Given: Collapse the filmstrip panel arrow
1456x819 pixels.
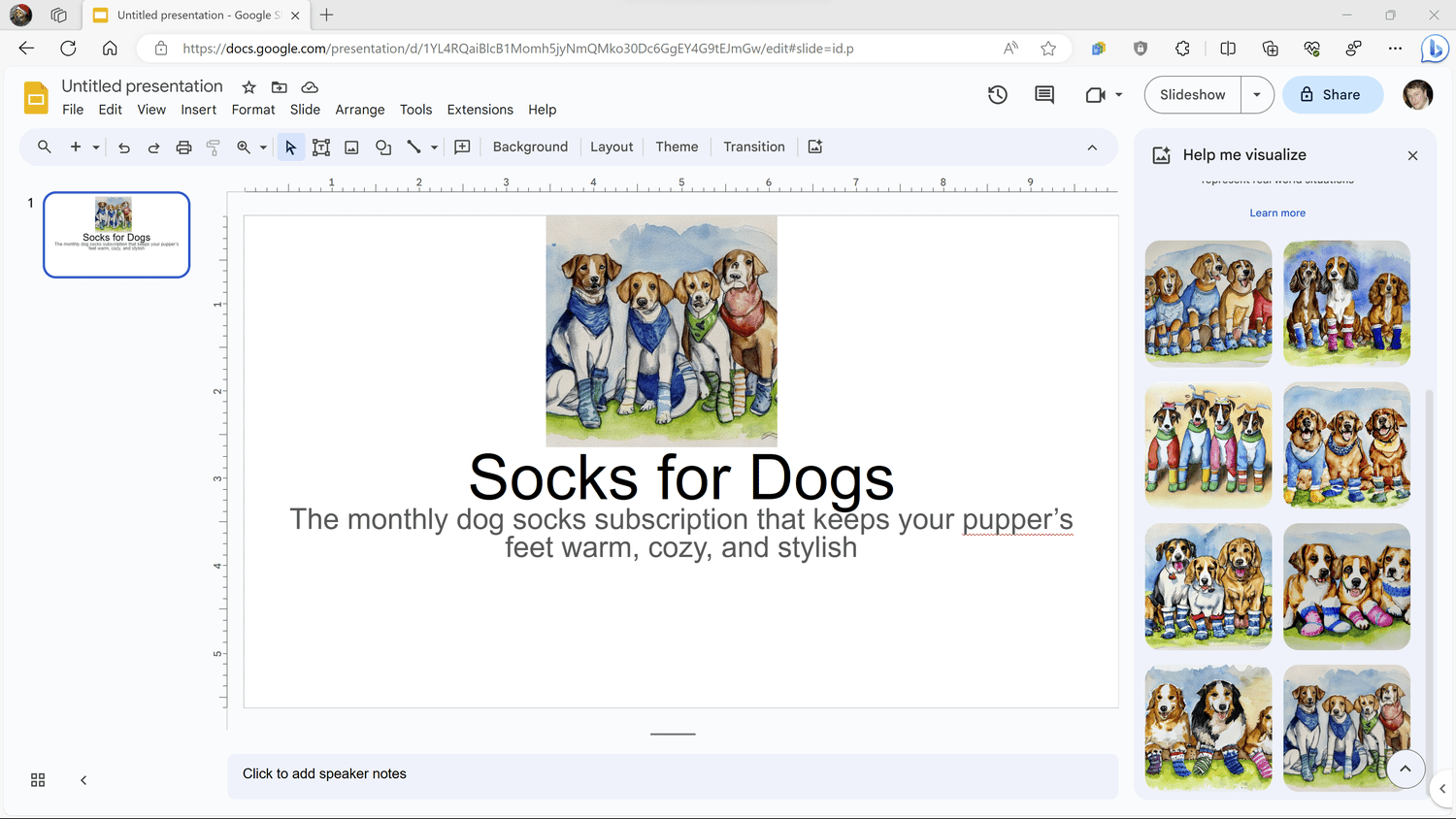Looking at the screenshot, I should (83, 780).
